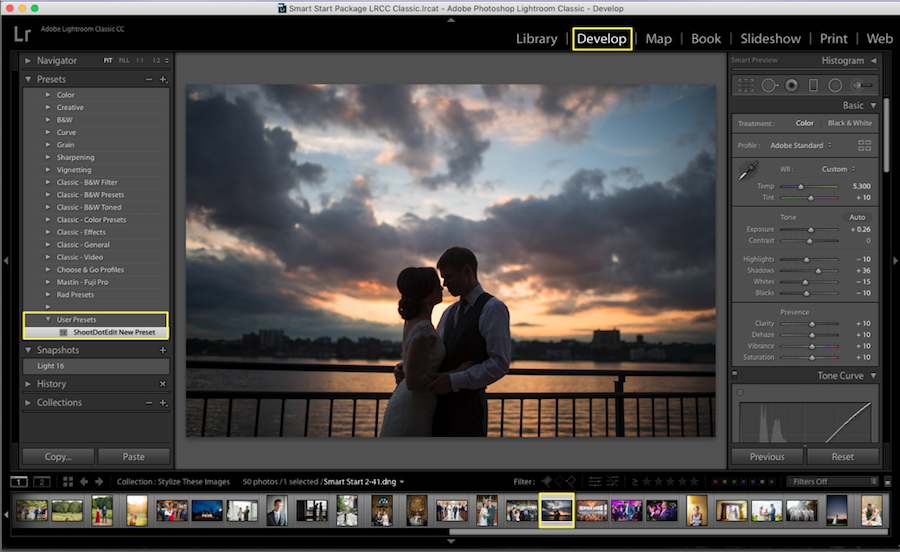Select the Spot Removal tool
The width and height of the screenshot is (900, 552).
coord(769,85)
